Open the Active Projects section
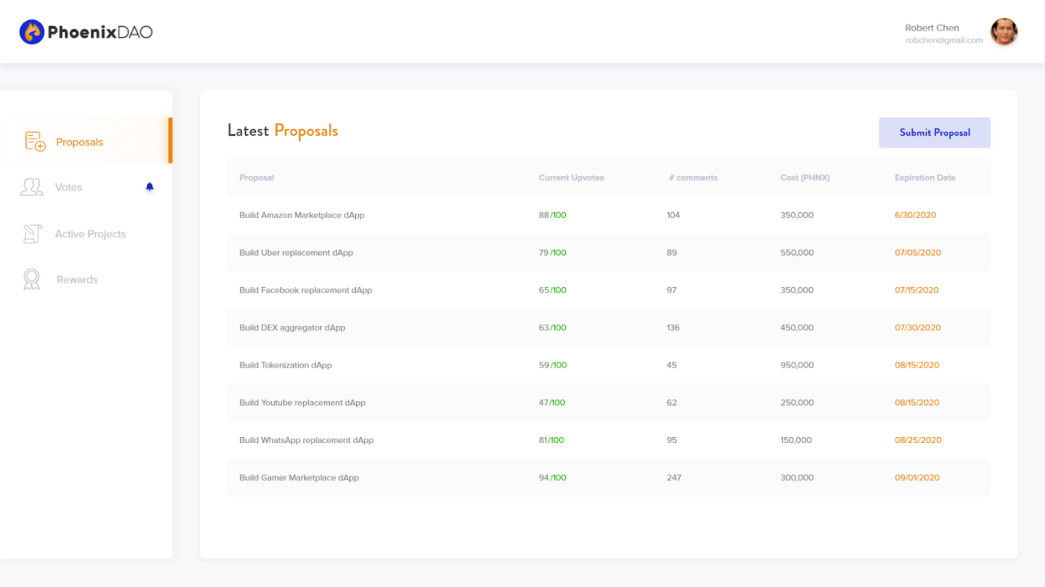The image size is (1045, 587). [87, 234]
